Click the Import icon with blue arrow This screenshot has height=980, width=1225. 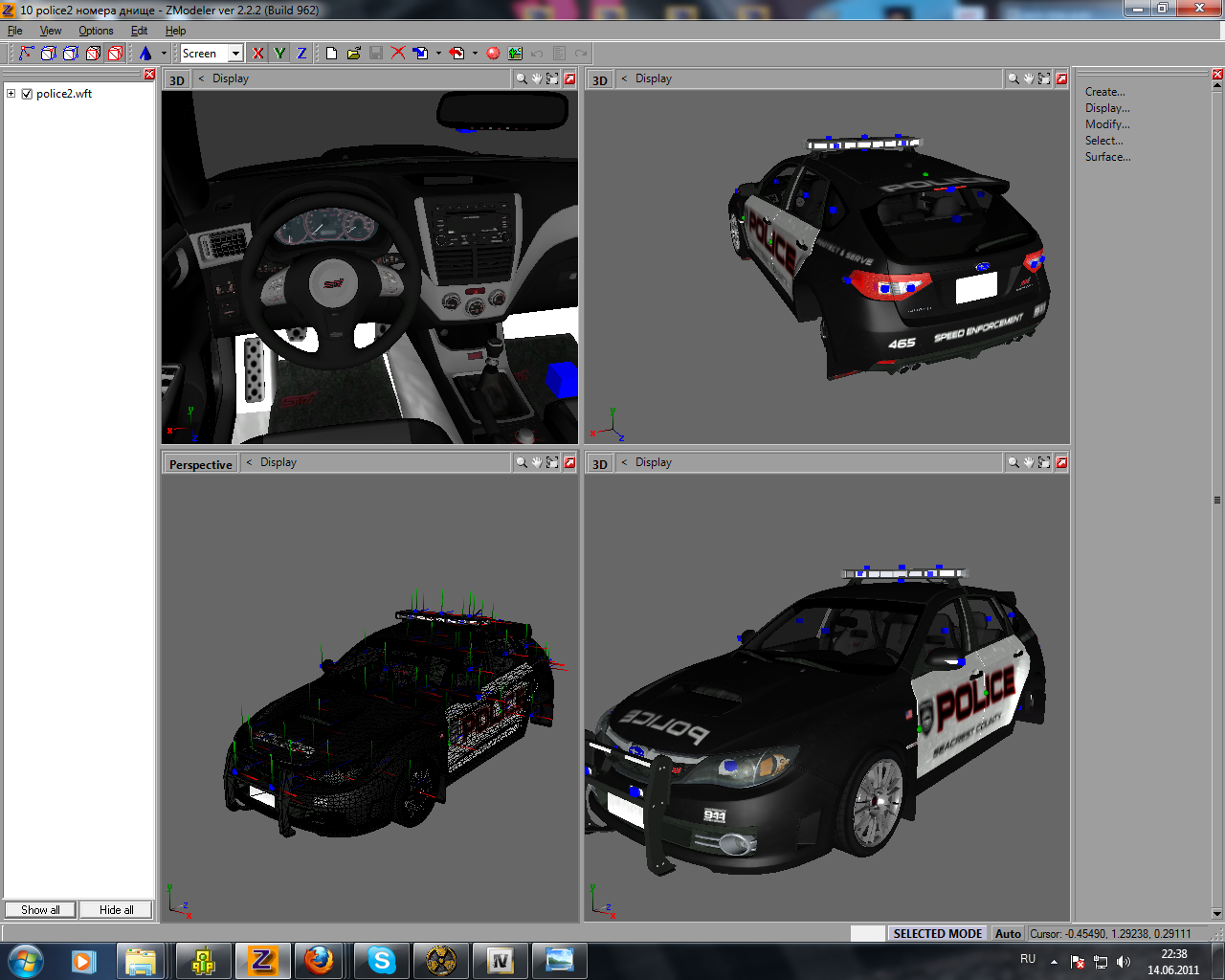[420, 54]
